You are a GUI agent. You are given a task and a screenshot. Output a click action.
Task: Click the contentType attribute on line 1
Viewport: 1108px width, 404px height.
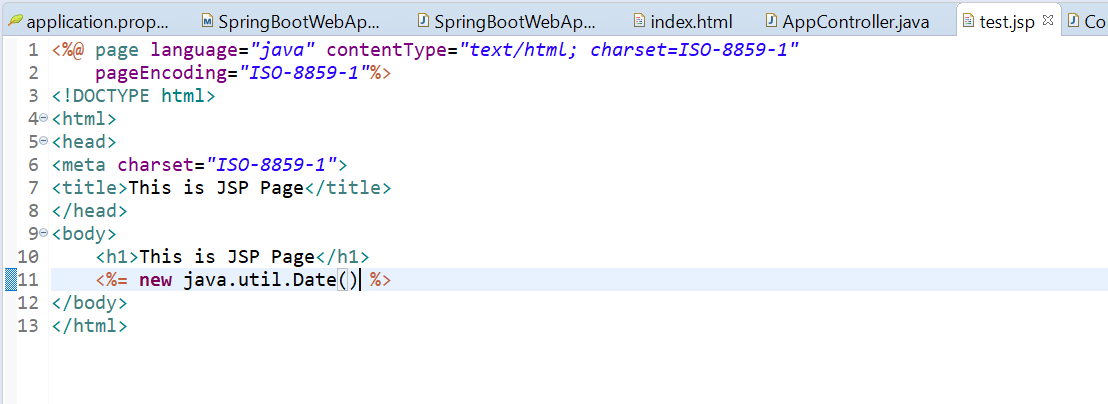pyautogui.click(x=387, y=50)
